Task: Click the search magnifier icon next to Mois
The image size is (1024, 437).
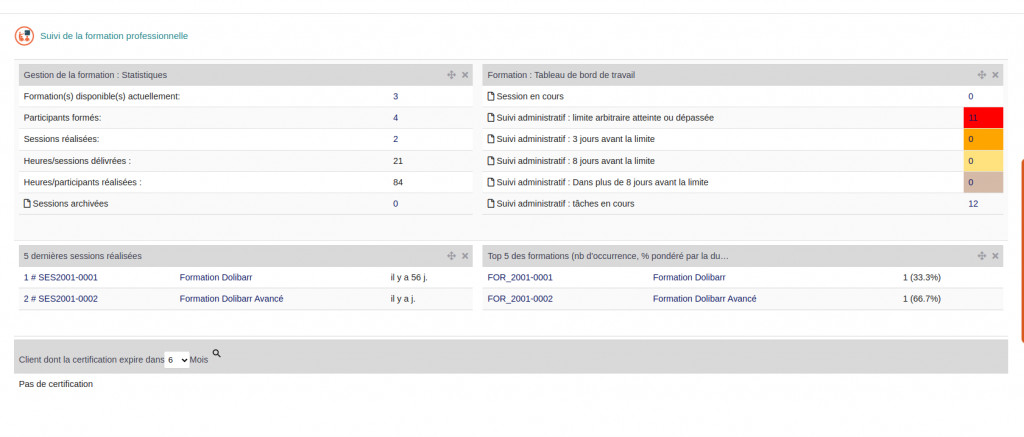Action: 217,354
